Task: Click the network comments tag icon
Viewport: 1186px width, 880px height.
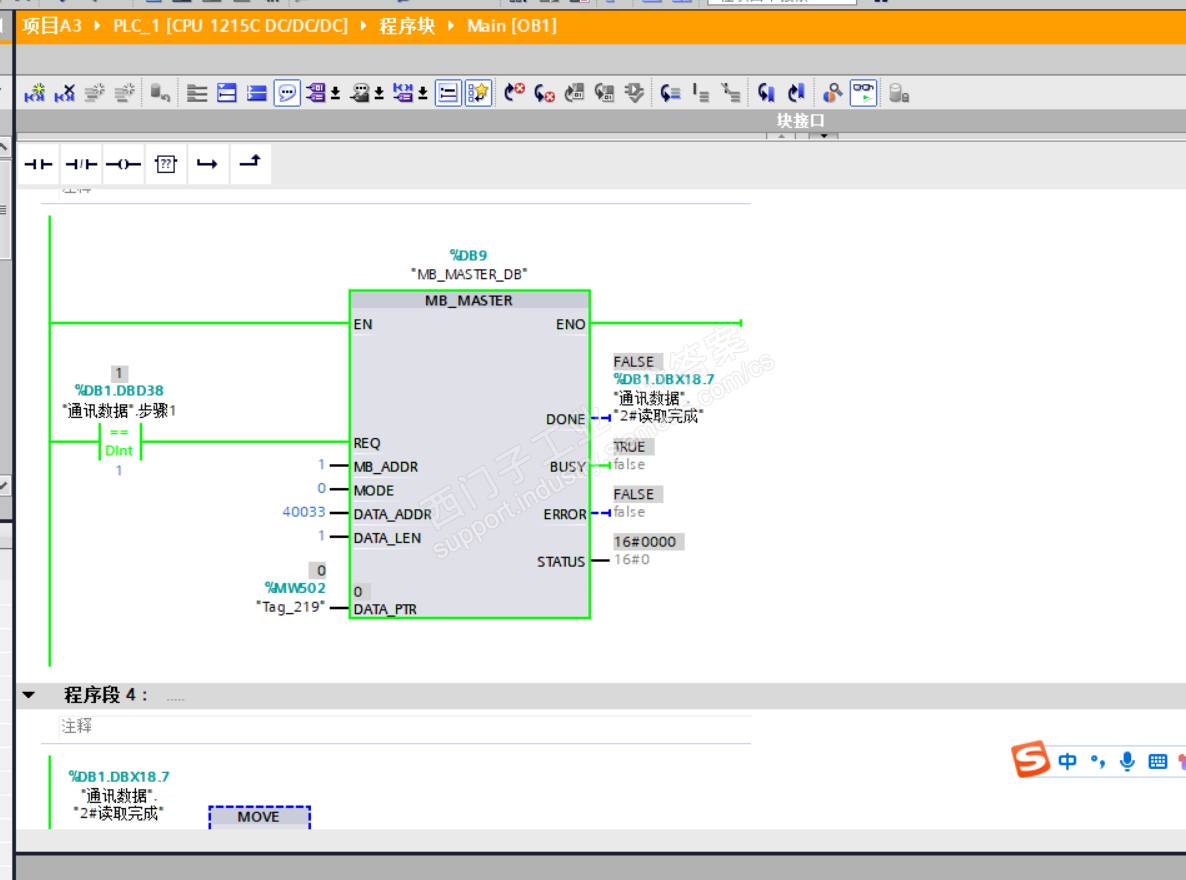Action: pyautogui.click(x=403, y=93)
